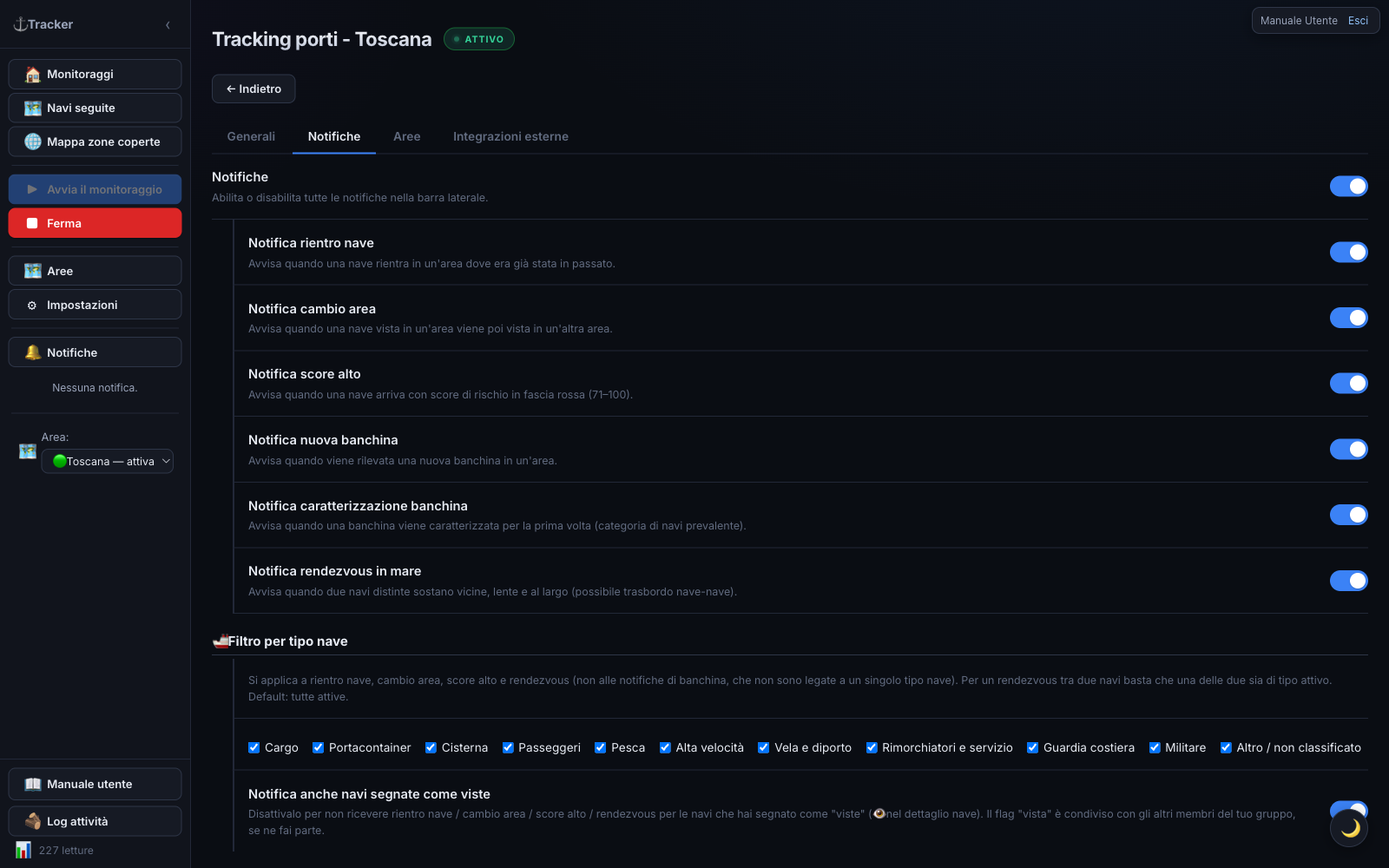Toggle Notifica nuova banchina switch
This screenshot has height=868, width=1389.
(x=1349, y=450)
